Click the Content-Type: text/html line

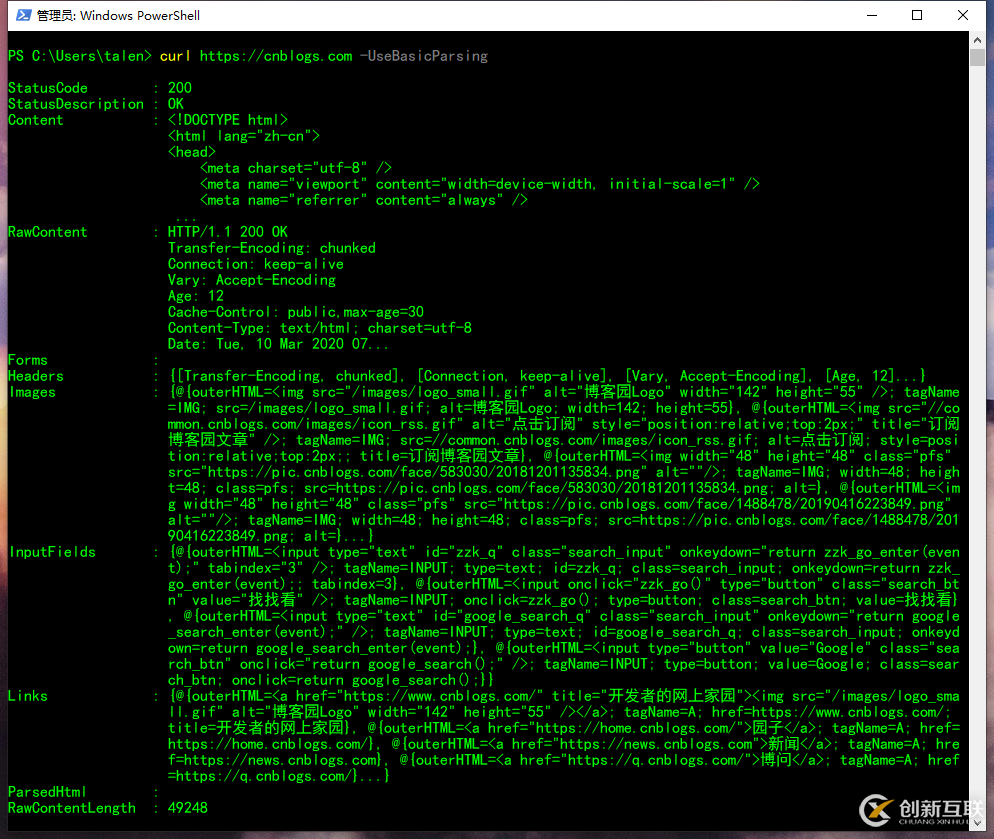tap(320, 328)
